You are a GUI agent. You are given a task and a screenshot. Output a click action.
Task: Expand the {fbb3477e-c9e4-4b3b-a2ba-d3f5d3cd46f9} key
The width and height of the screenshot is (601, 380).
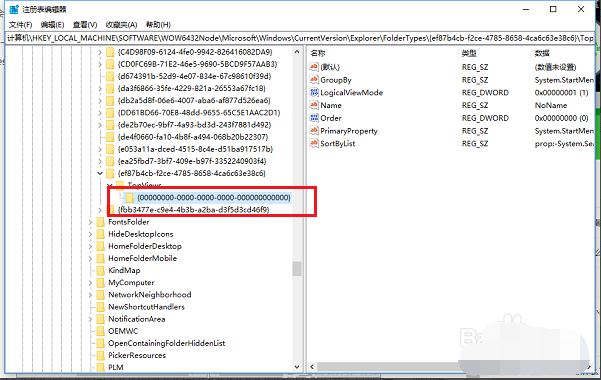click(x=100, y=210)
